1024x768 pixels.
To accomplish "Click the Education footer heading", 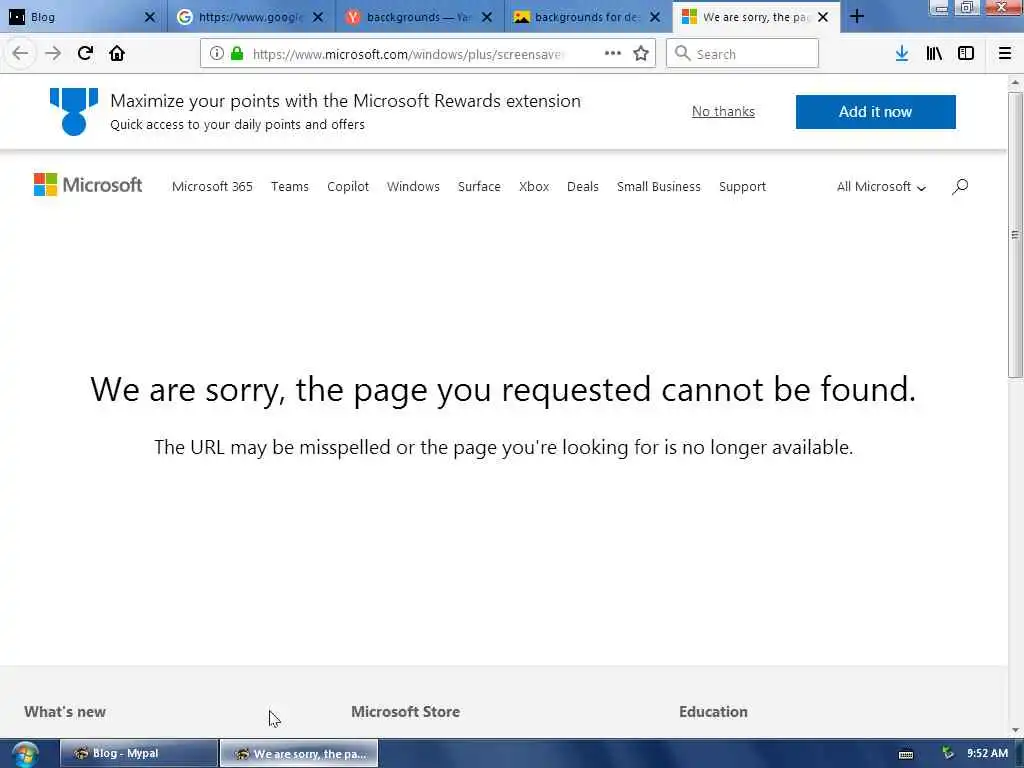I will pyautogui.click(x=713, y=712).
